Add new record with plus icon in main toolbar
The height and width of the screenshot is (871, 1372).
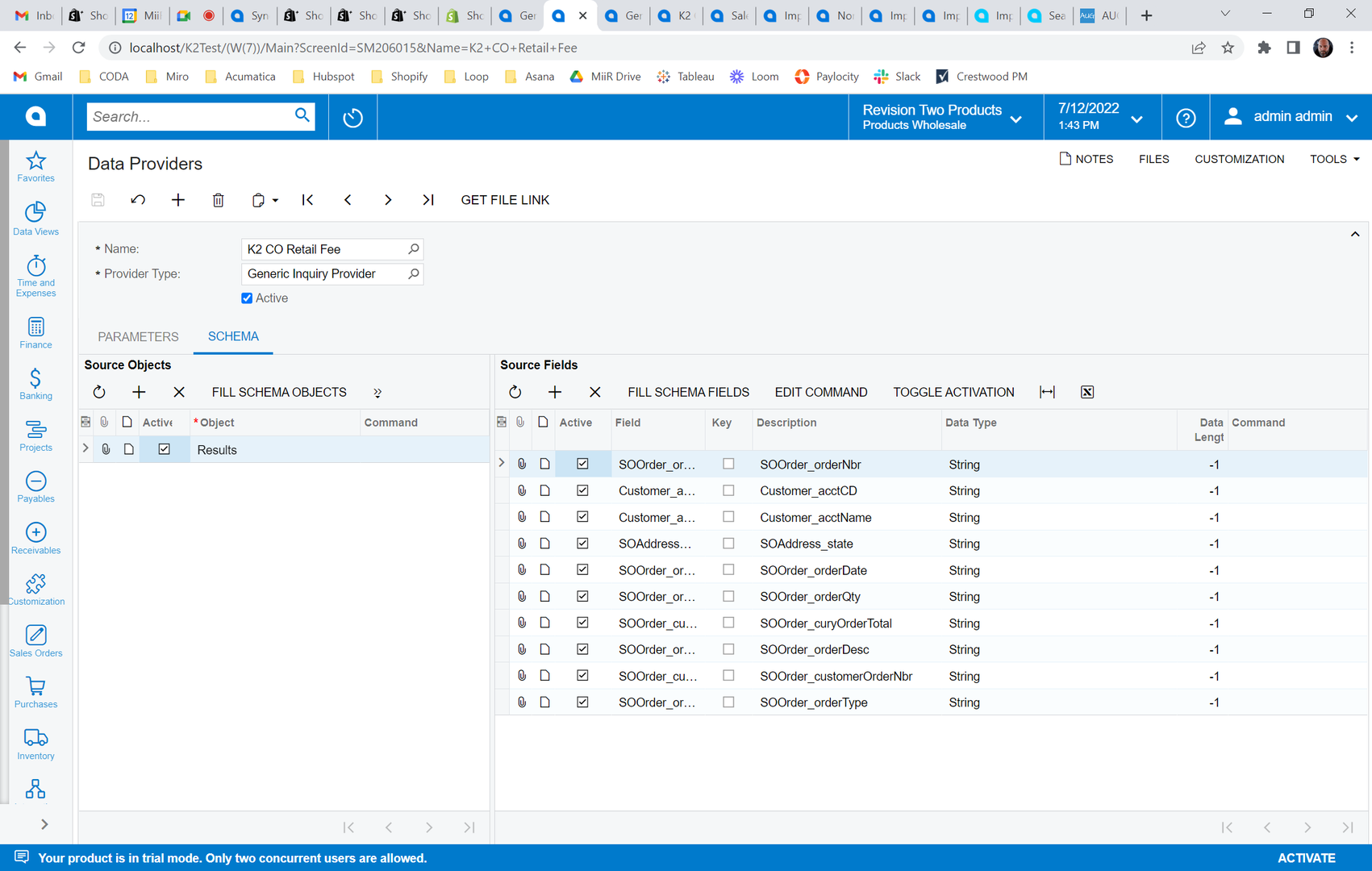coord(178,200)
